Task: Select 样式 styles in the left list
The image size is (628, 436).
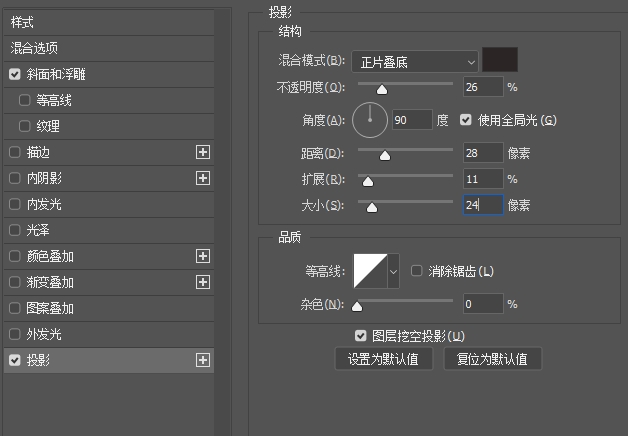Action: [109, 22]
